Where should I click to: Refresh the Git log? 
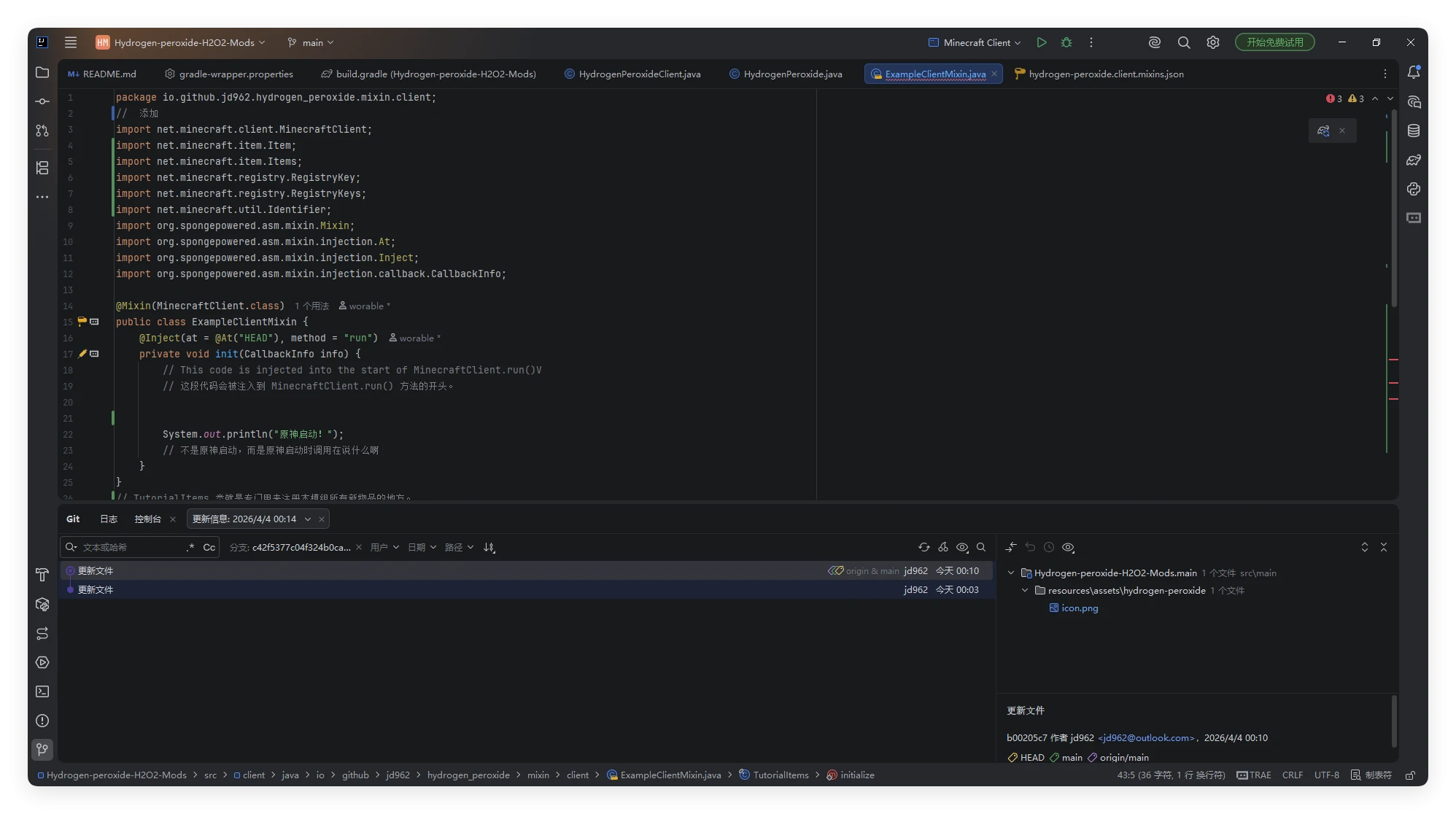tap(924, 547)
